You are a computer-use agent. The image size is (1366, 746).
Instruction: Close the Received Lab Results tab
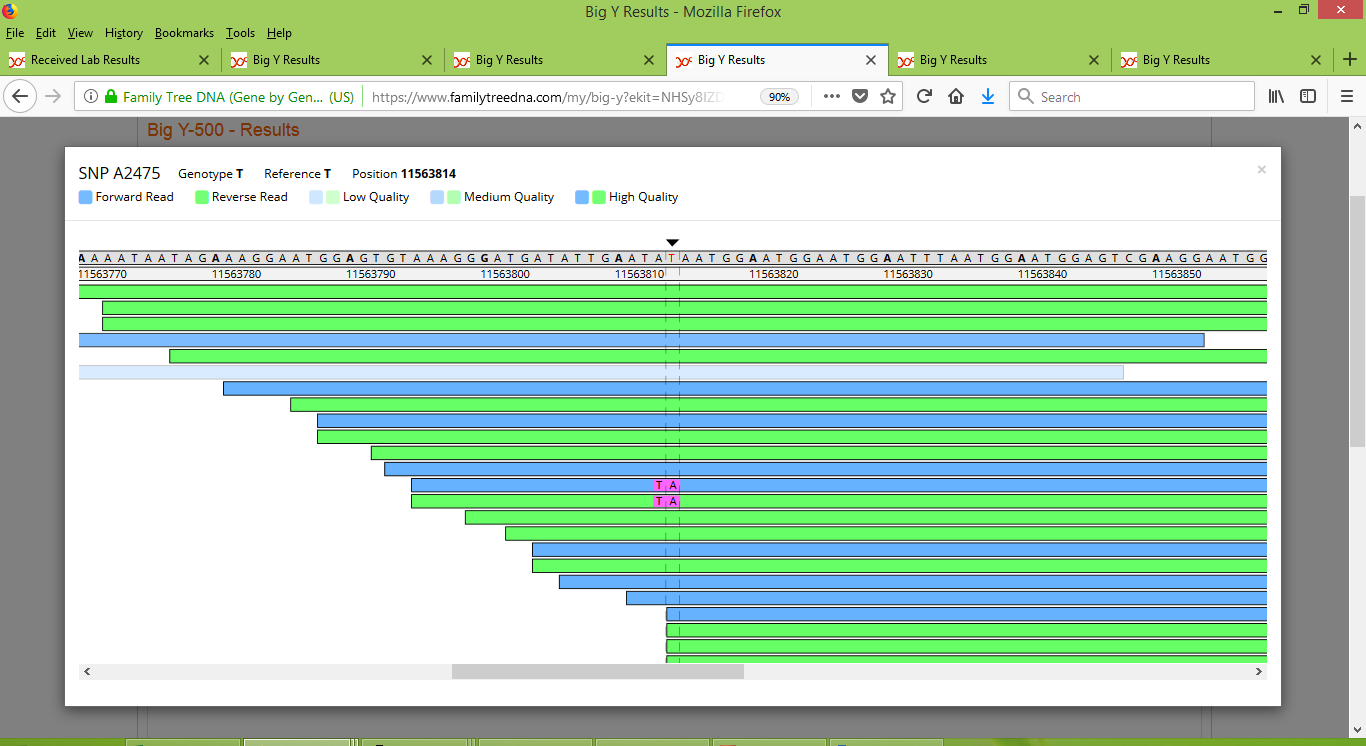pos(204,60)
